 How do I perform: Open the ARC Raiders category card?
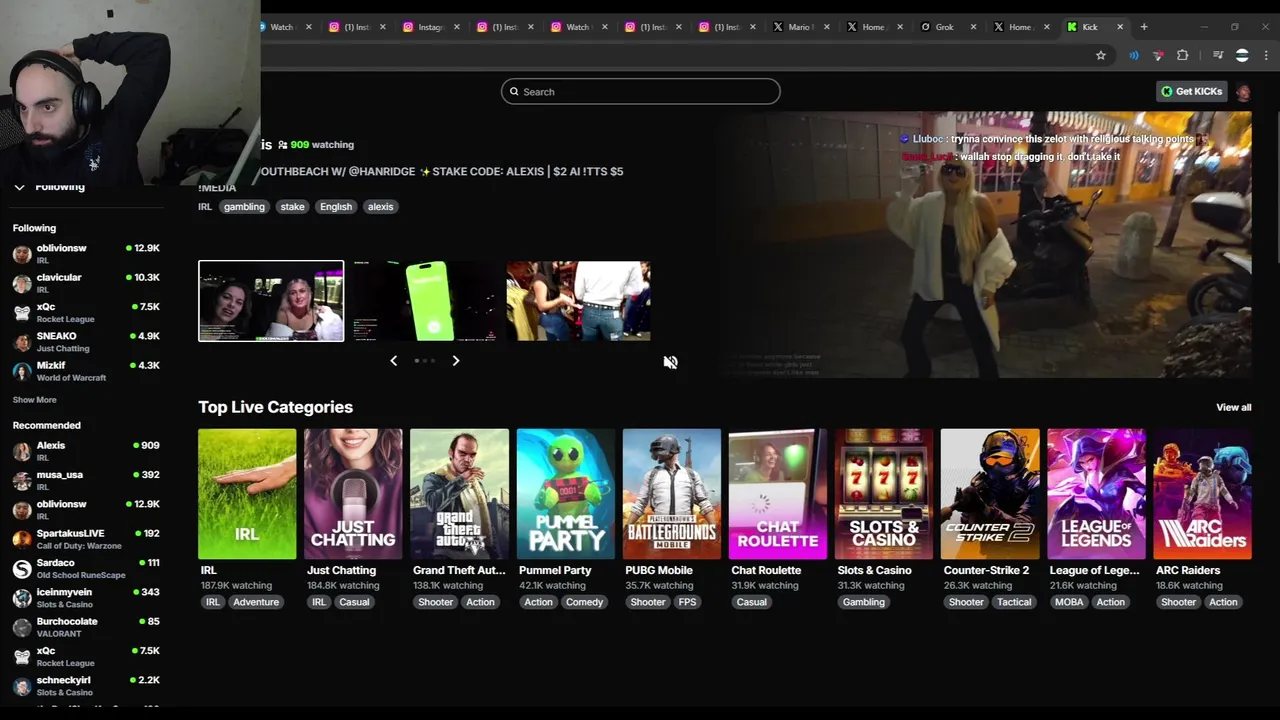[x=1202, y=494]
